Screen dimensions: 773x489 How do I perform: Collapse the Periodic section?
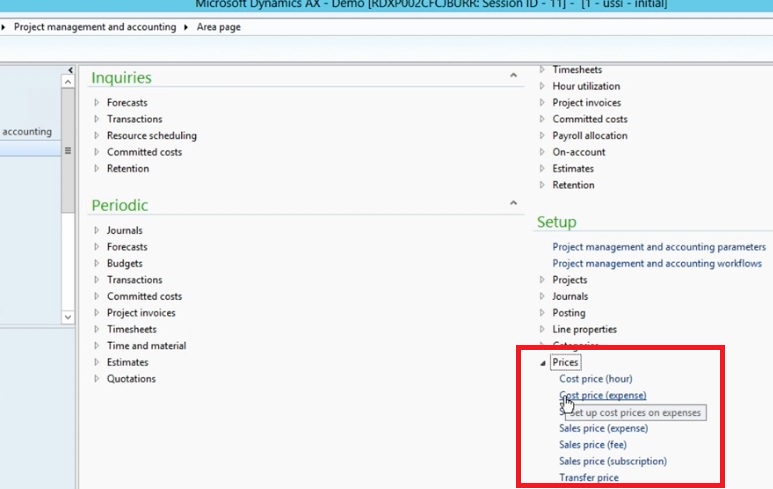513,203
